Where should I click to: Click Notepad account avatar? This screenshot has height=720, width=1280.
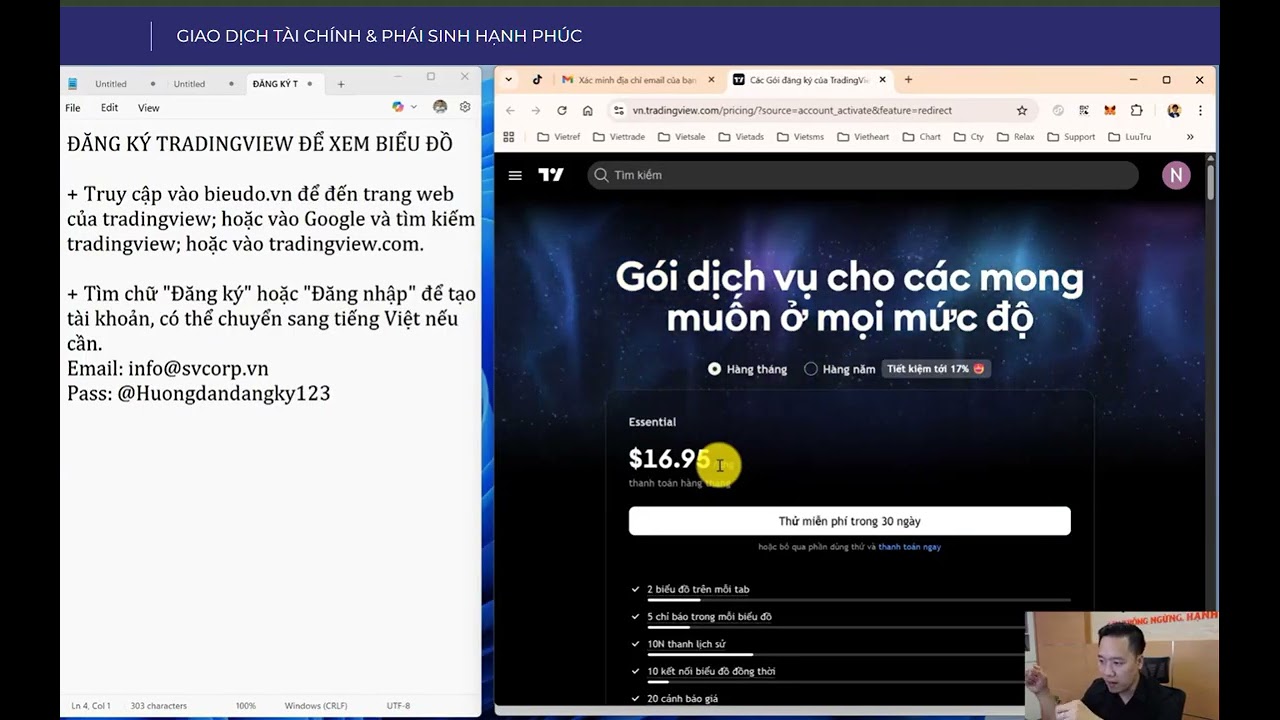(x=440, y=107)
